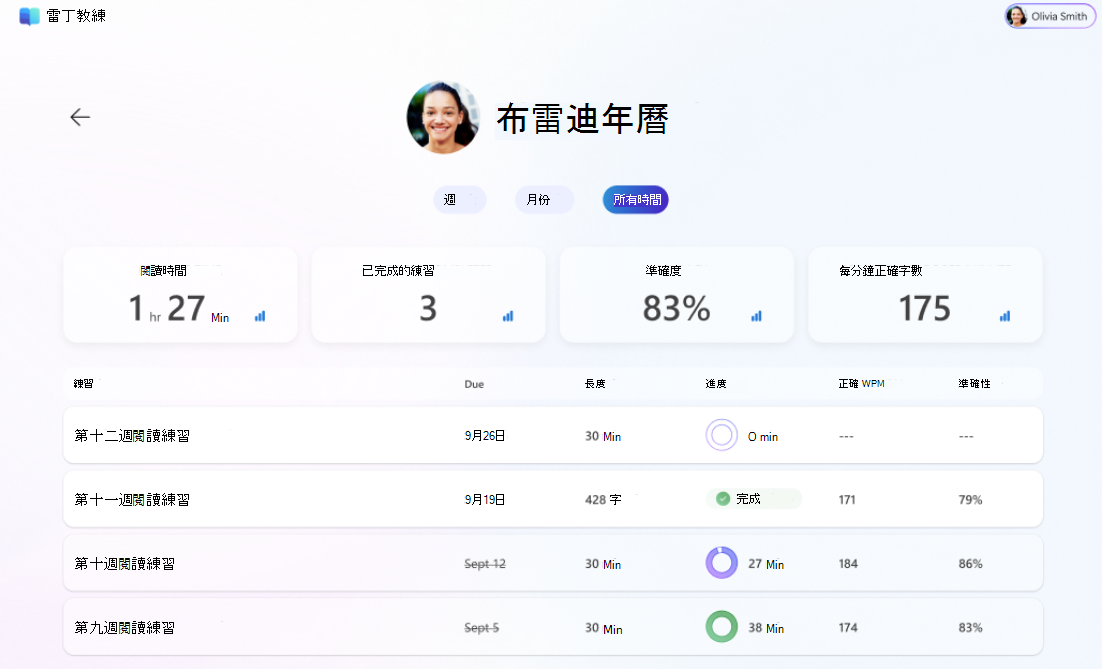Click the struck-through Sept 12 due date

tap(485, 564)
